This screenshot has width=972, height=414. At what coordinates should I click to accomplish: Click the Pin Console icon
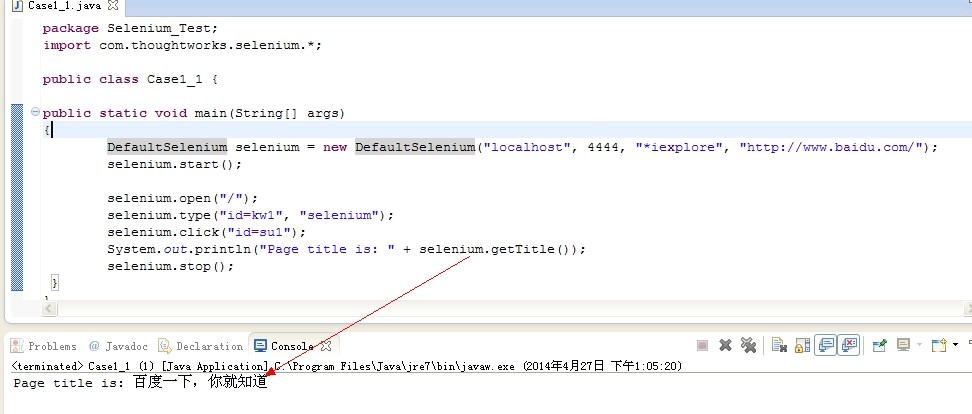[880, 345]
